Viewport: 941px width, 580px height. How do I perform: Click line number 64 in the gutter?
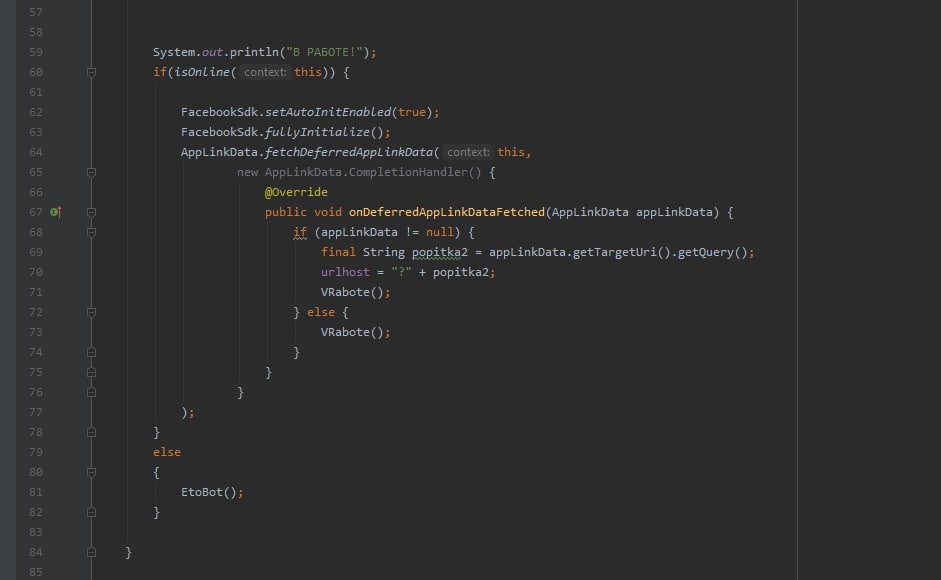point(35,152)
